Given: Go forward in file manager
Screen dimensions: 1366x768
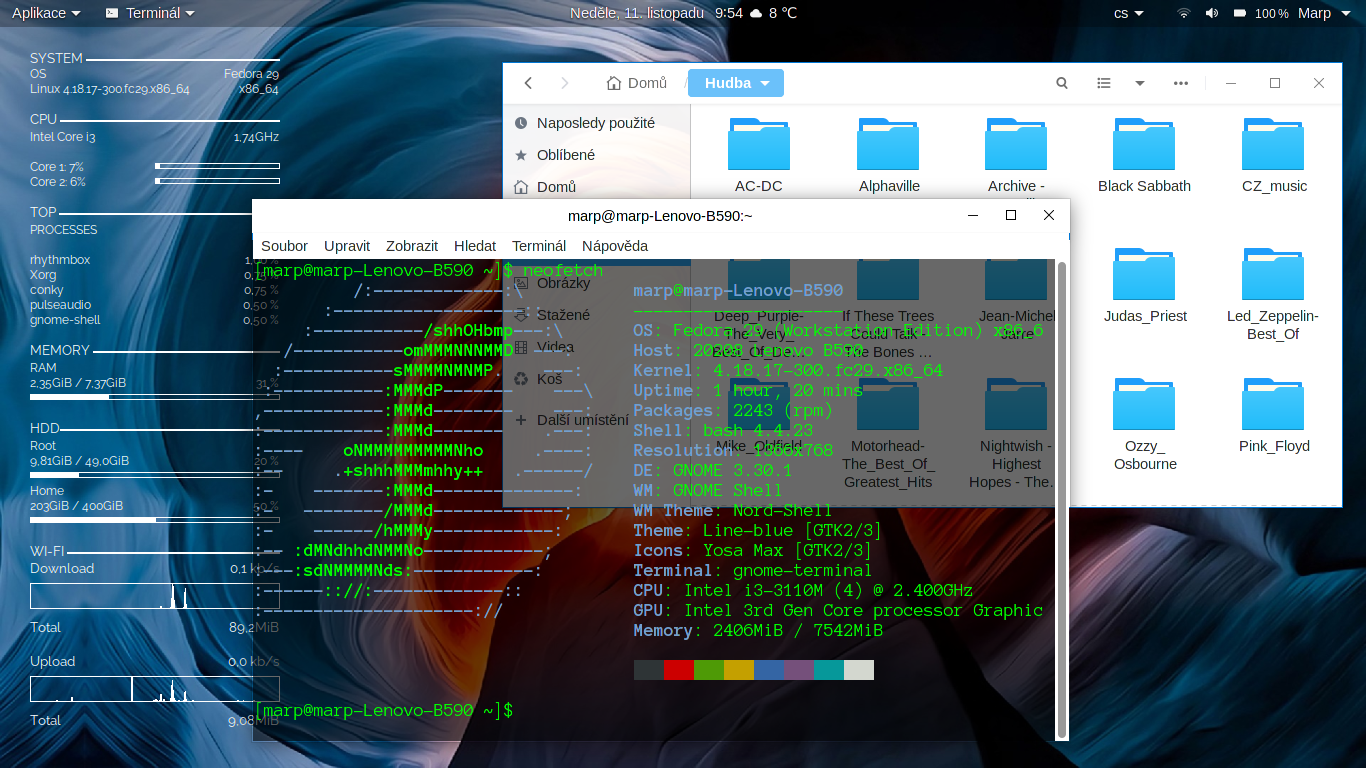Looking at the screenshot, I should coord(564,83).
